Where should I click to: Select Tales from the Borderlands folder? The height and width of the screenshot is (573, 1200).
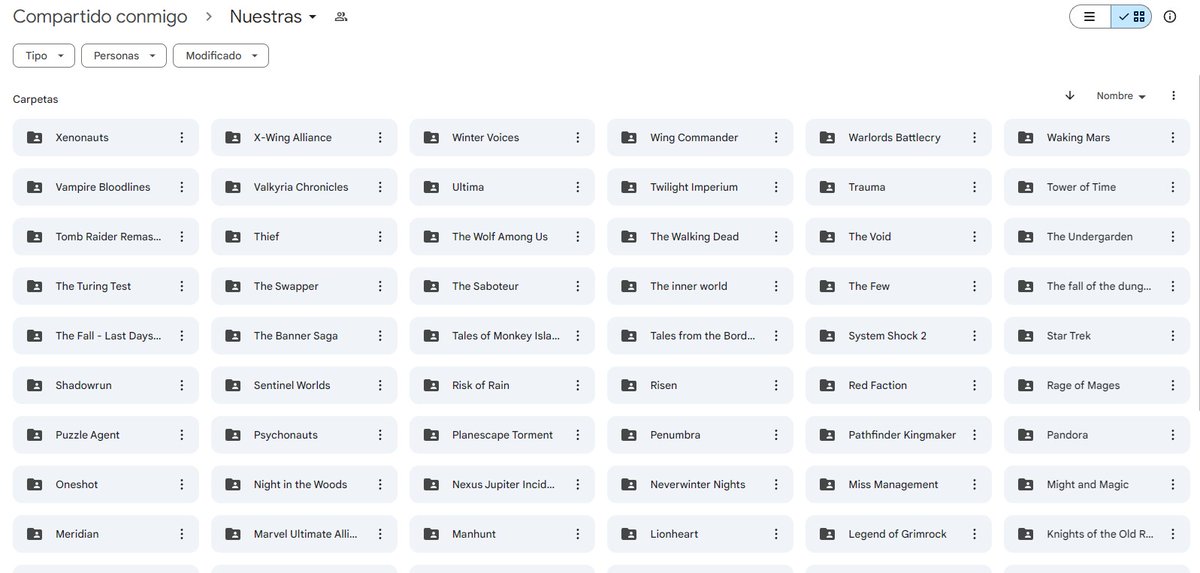(700, 336)
